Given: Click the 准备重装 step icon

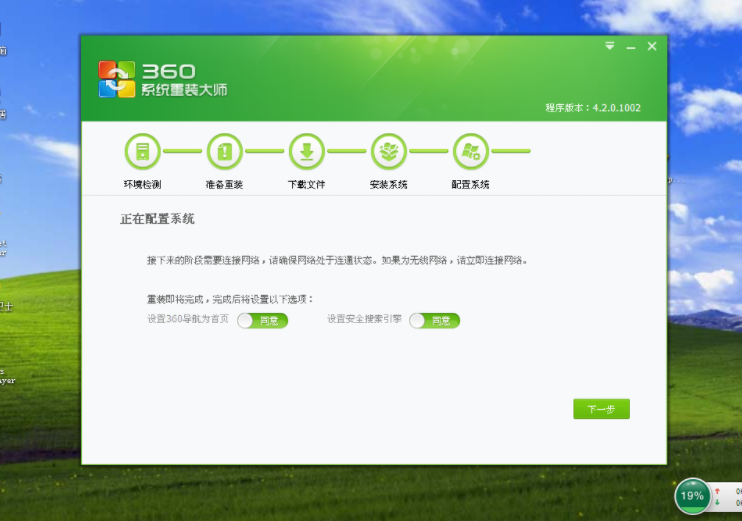Looking at the screenshot, I should coord(225,151).
